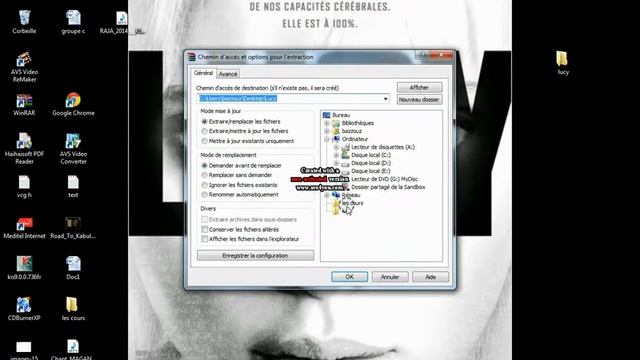The width and height of the screenshot is (640, 360).
Task: Select Disque local (E:) in tree
Action: pos(371,171)
